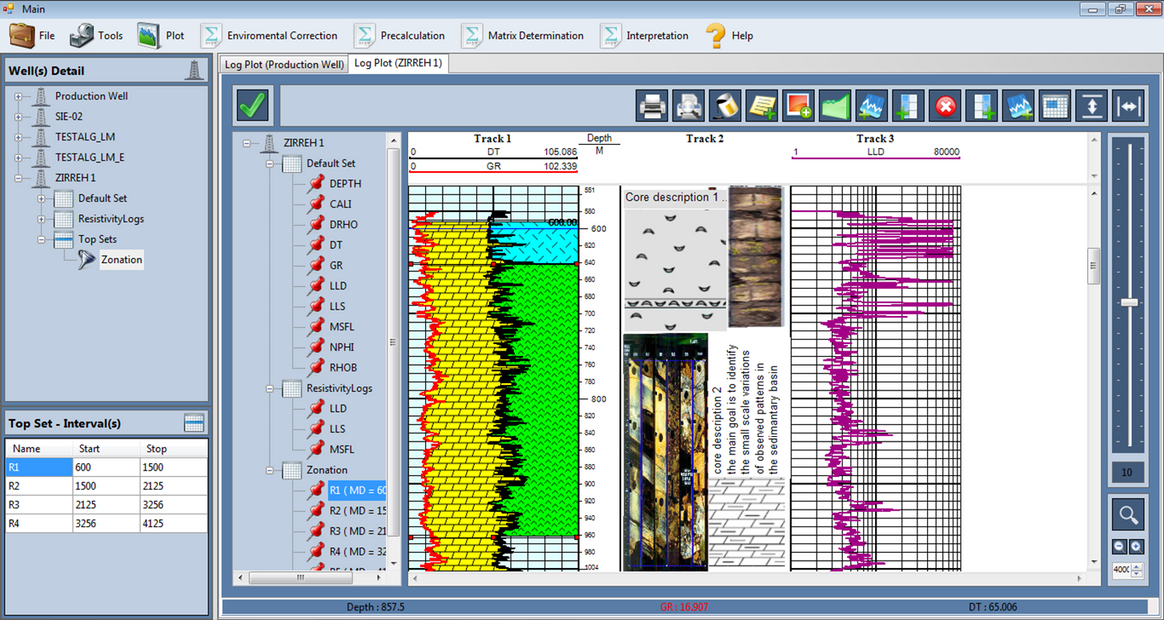The image size is (1164, 620).
Task: Expand the TESTALG_LM well node
Action: 18,137
